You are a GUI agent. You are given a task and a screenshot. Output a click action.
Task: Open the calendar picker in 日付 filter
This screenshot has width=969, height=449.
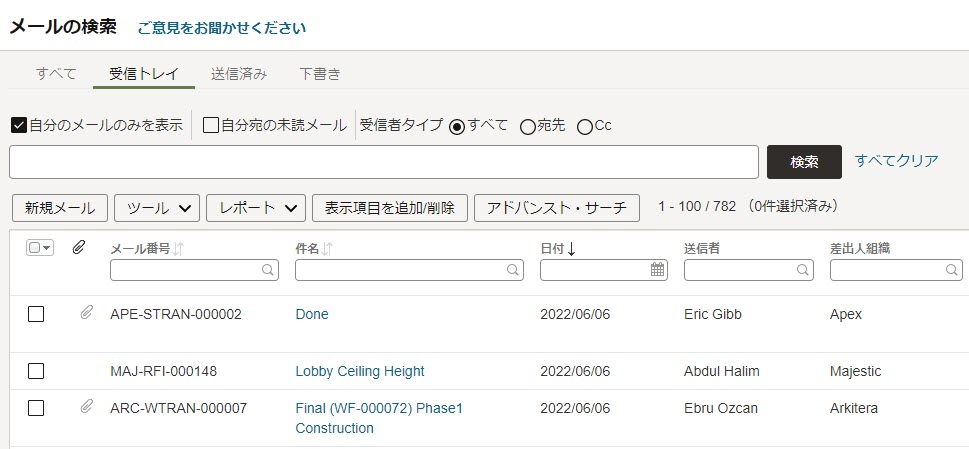(x=658, y=269)
